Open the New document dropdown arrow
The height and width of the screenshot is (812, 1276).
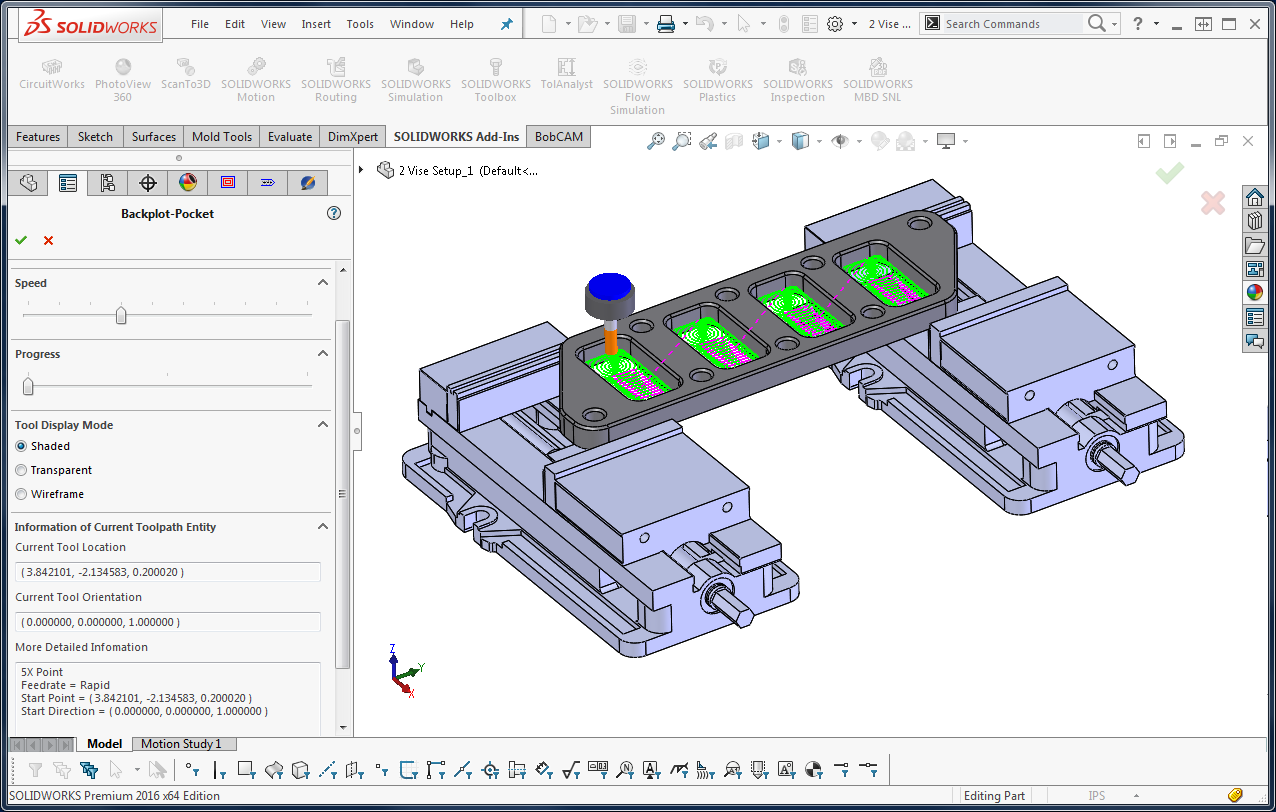568,24
